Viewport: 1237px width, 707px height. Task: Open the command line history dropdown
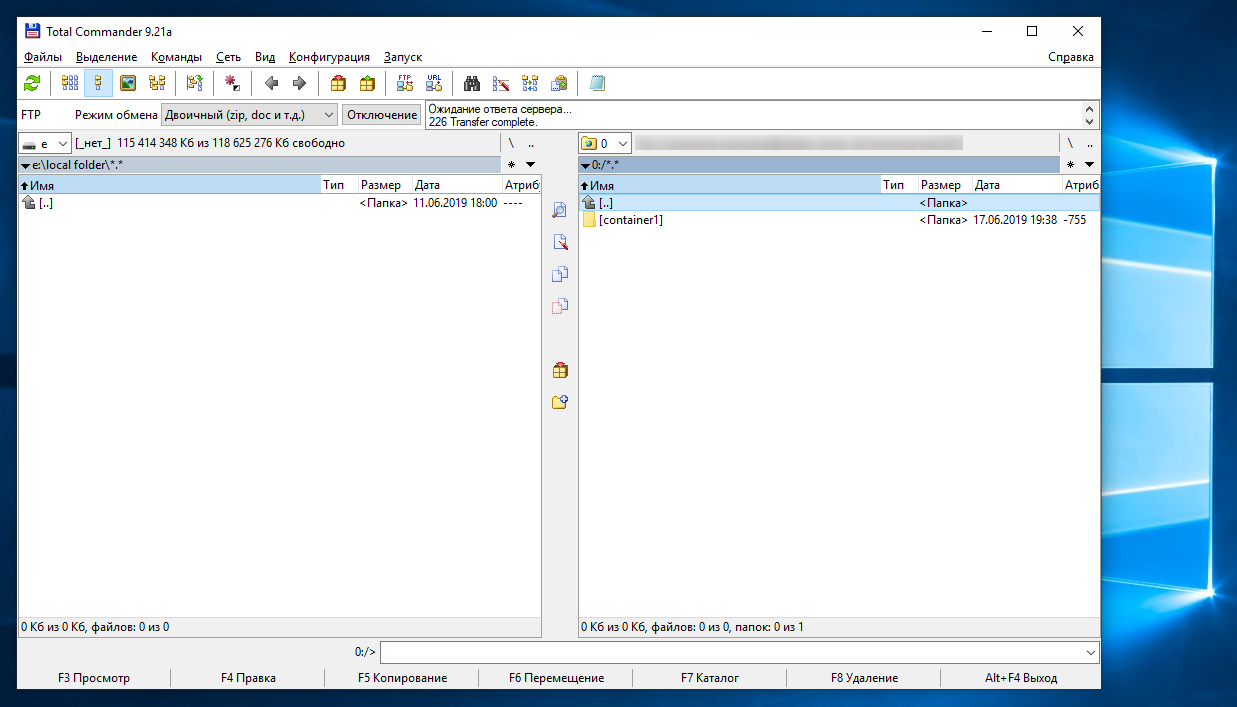1090,652
